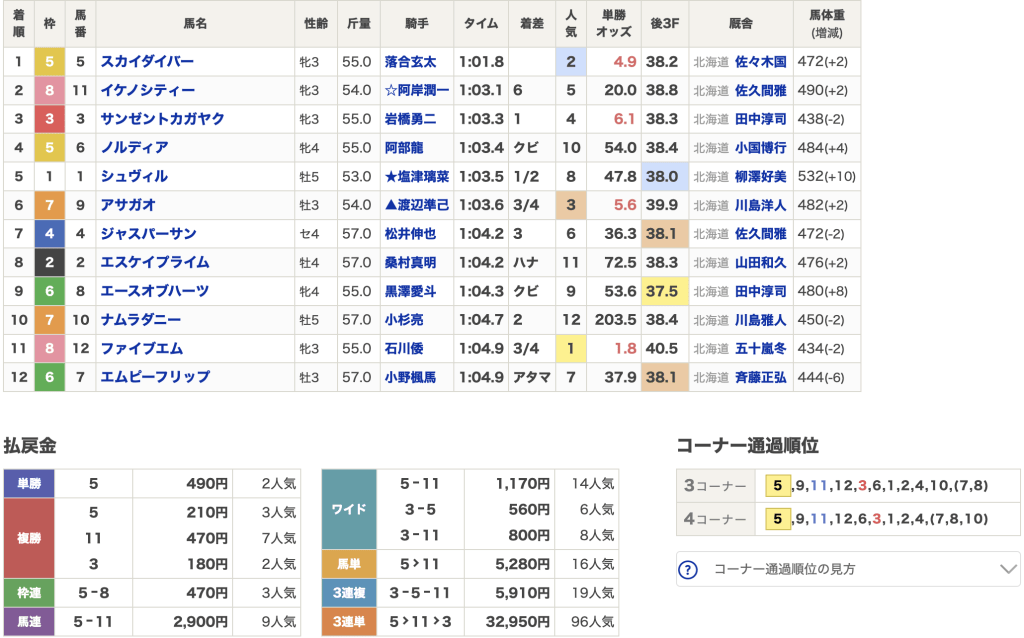Image resolution: width=1024 pixels, height=638 pixels.
Task: Open trainer 山田和久 page
Action: pyautogui.click(x=760, y=263)
